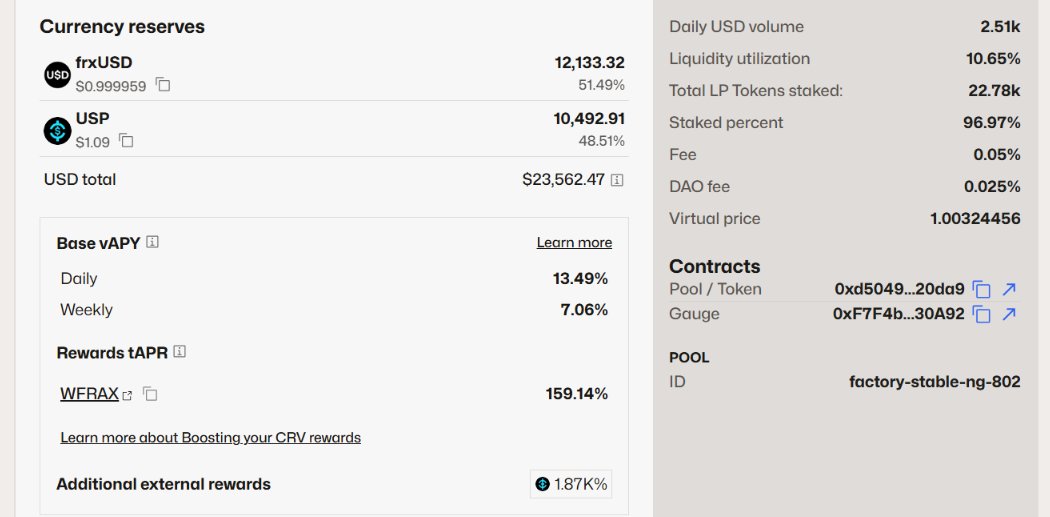Click the 10,492.91 USP reserve amount
This screenshot has height=517, width=1050.
click(589, 119)
